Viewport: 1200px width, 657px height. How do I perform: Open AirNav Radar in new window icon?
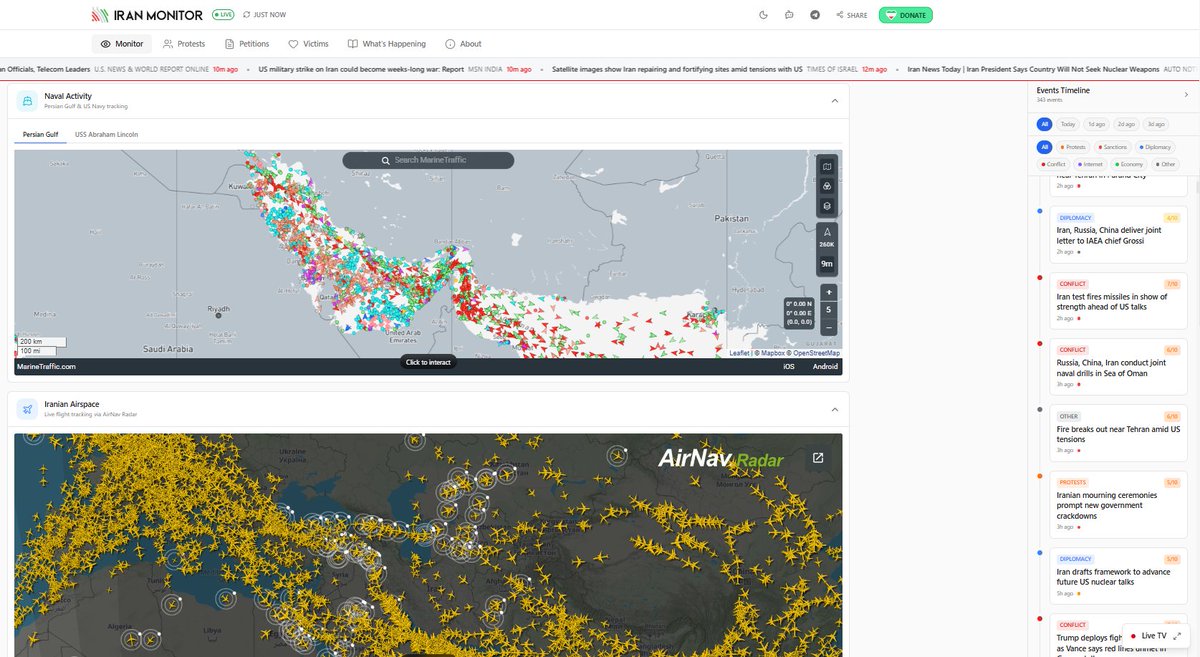(x=818, y=458)
